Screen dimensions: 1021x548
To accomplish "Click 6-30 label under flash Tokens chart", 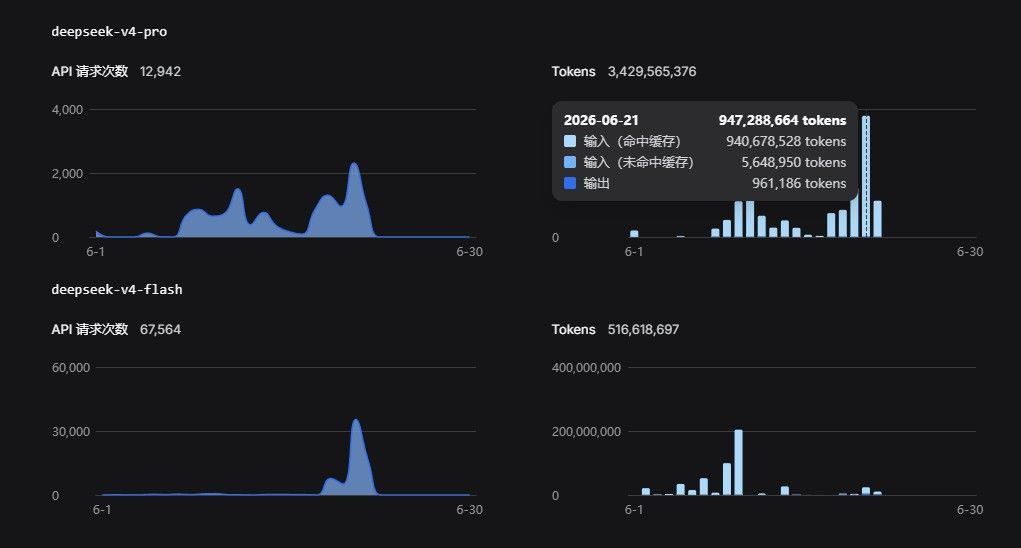I will coord(970,510).
